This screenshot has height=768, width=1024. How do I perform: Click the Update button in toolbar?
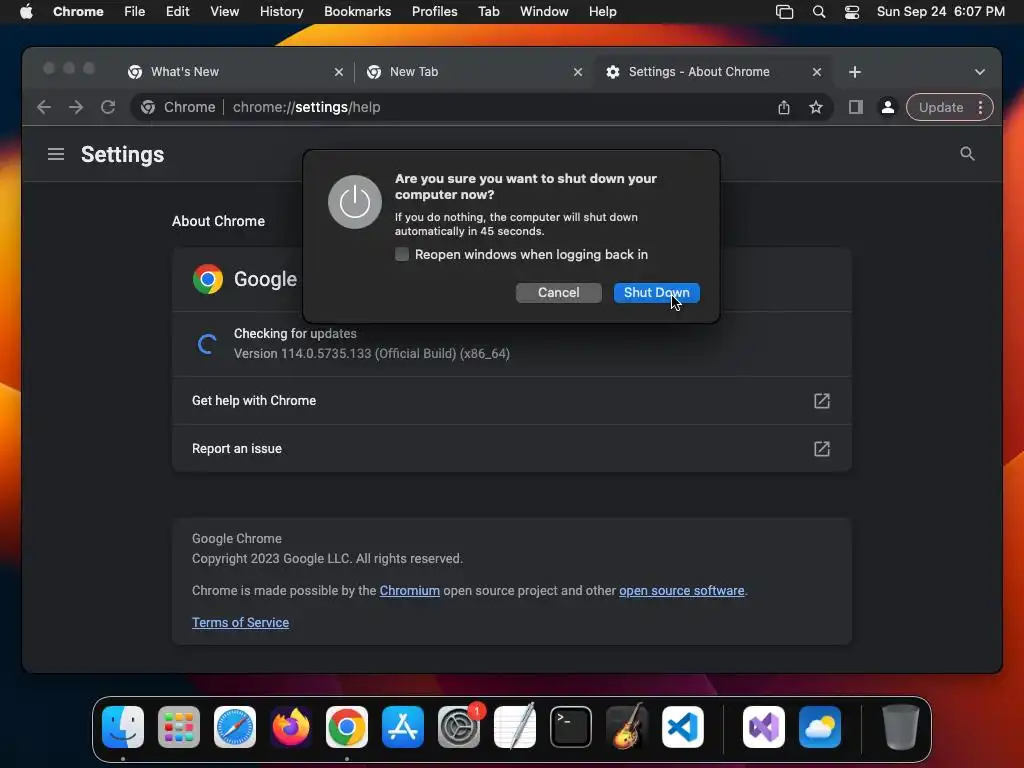click(940, 107)
